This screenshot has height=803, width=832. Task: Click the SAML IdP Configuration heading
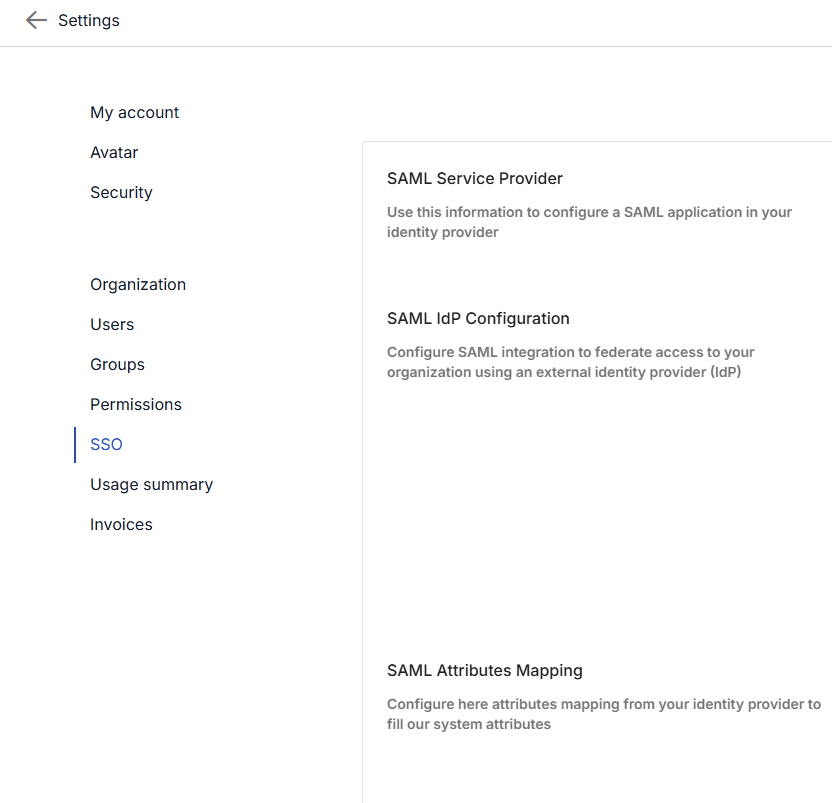478,319
